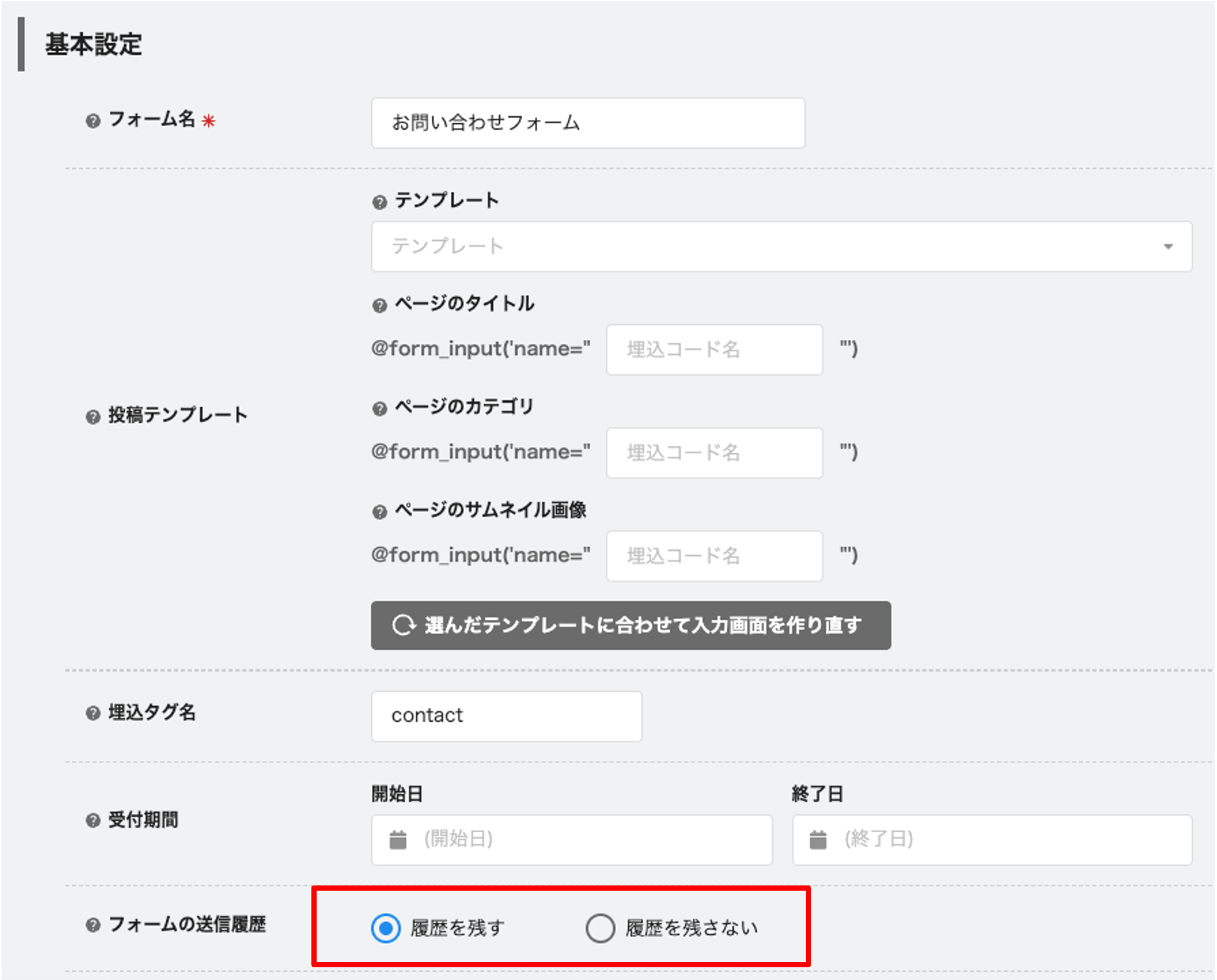Click the help icon beside テンプレート
Screen dimensions: 1217x980
(379, 200)
